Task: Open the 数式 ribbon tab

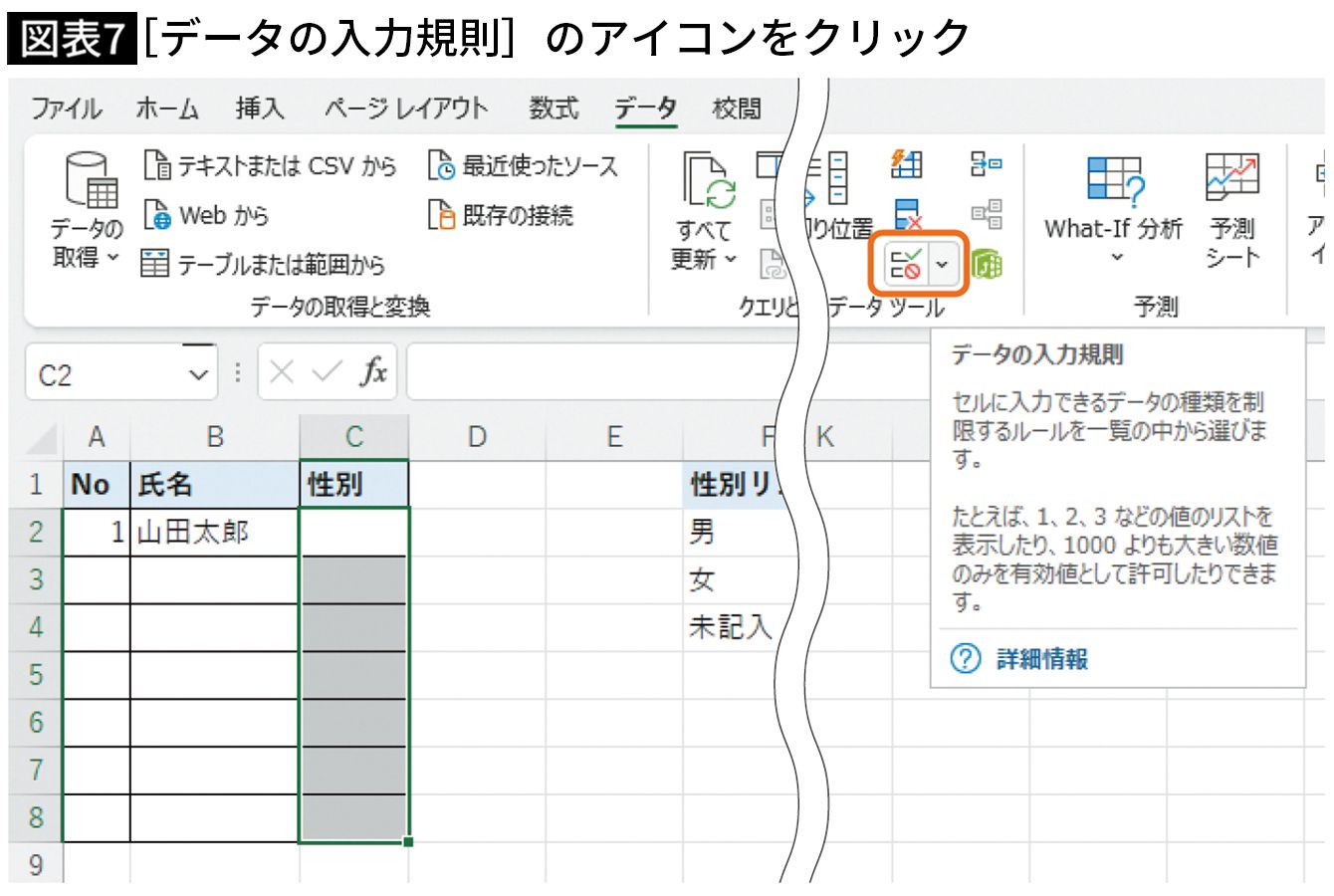Action: pos(554,109)
